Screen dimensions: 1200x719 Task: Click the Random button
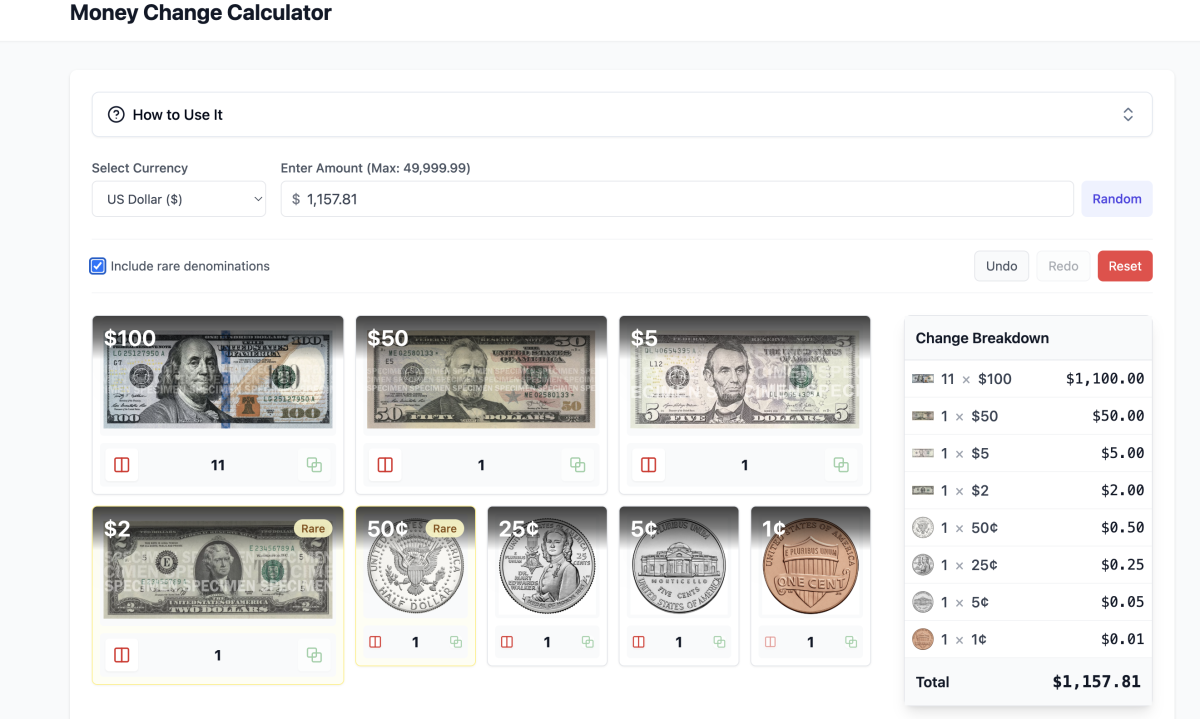[1116, 198]
